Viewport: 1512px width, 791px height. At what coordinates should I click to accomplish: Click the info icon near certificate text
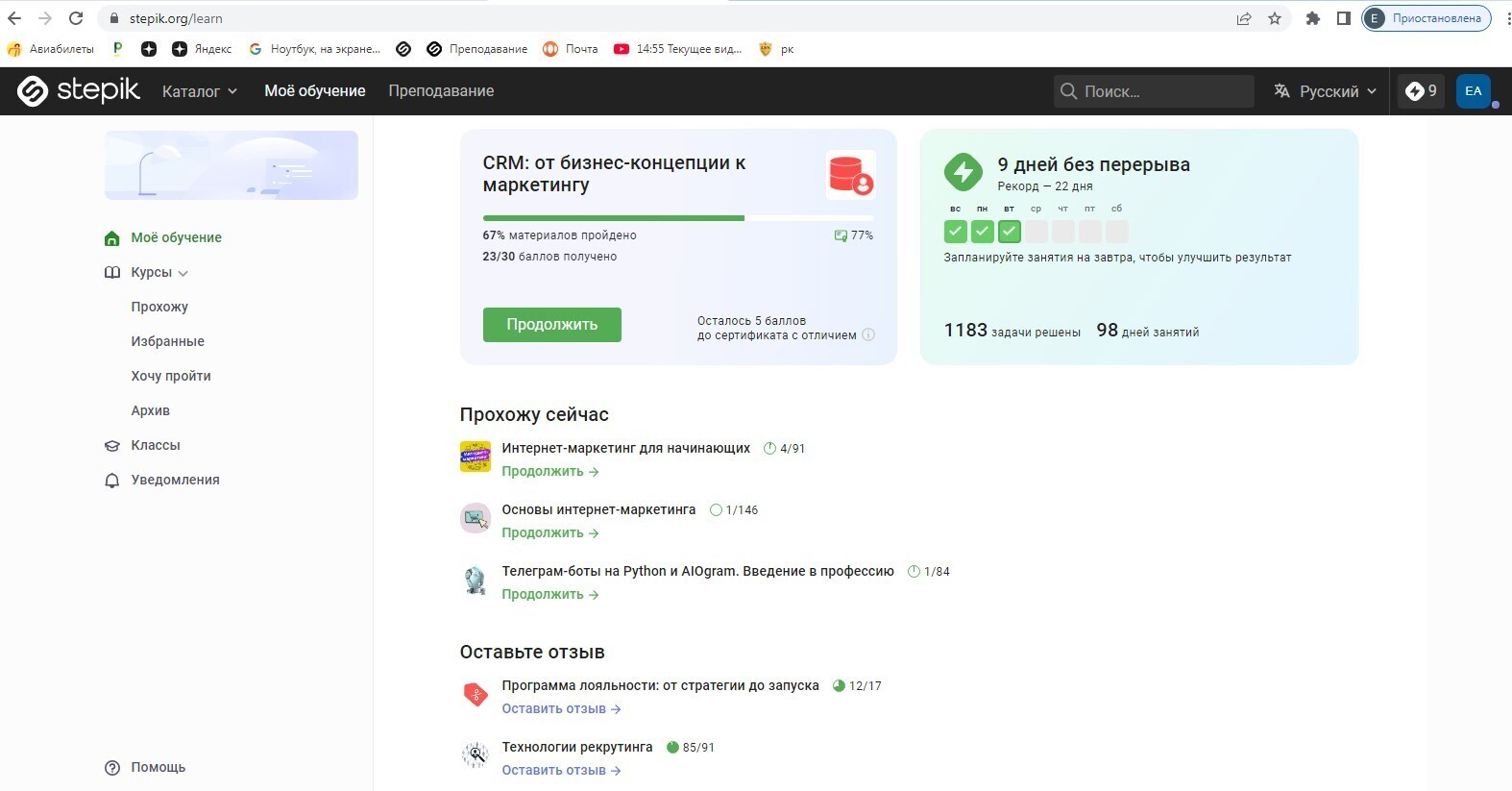tap(868, 335)
